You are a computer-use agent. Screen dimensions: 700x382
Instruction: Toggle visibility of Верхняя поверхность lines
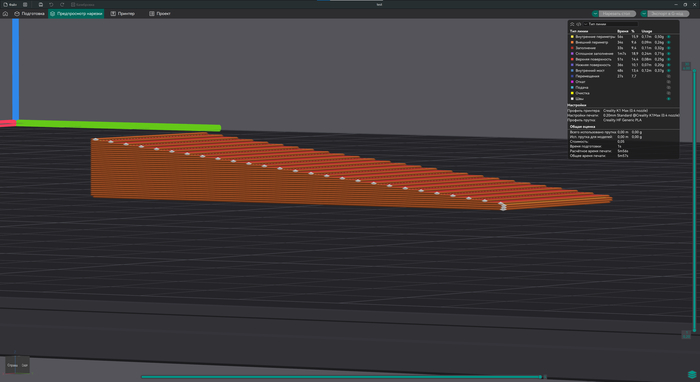pos(669,59)
